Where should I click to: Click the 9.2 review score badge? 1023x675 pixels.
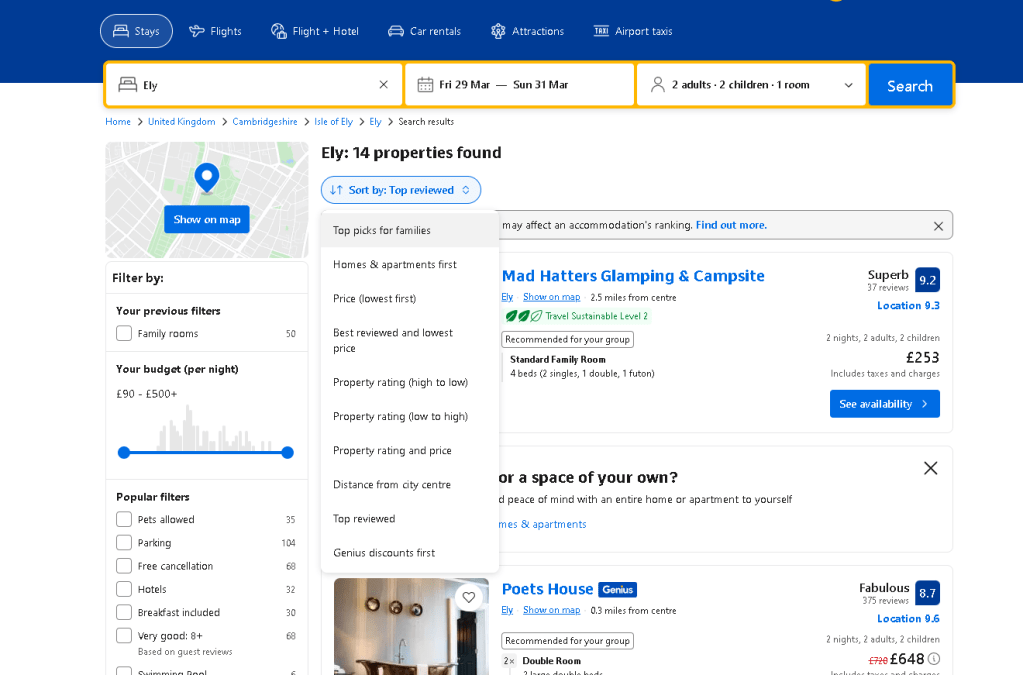[927, 280]
